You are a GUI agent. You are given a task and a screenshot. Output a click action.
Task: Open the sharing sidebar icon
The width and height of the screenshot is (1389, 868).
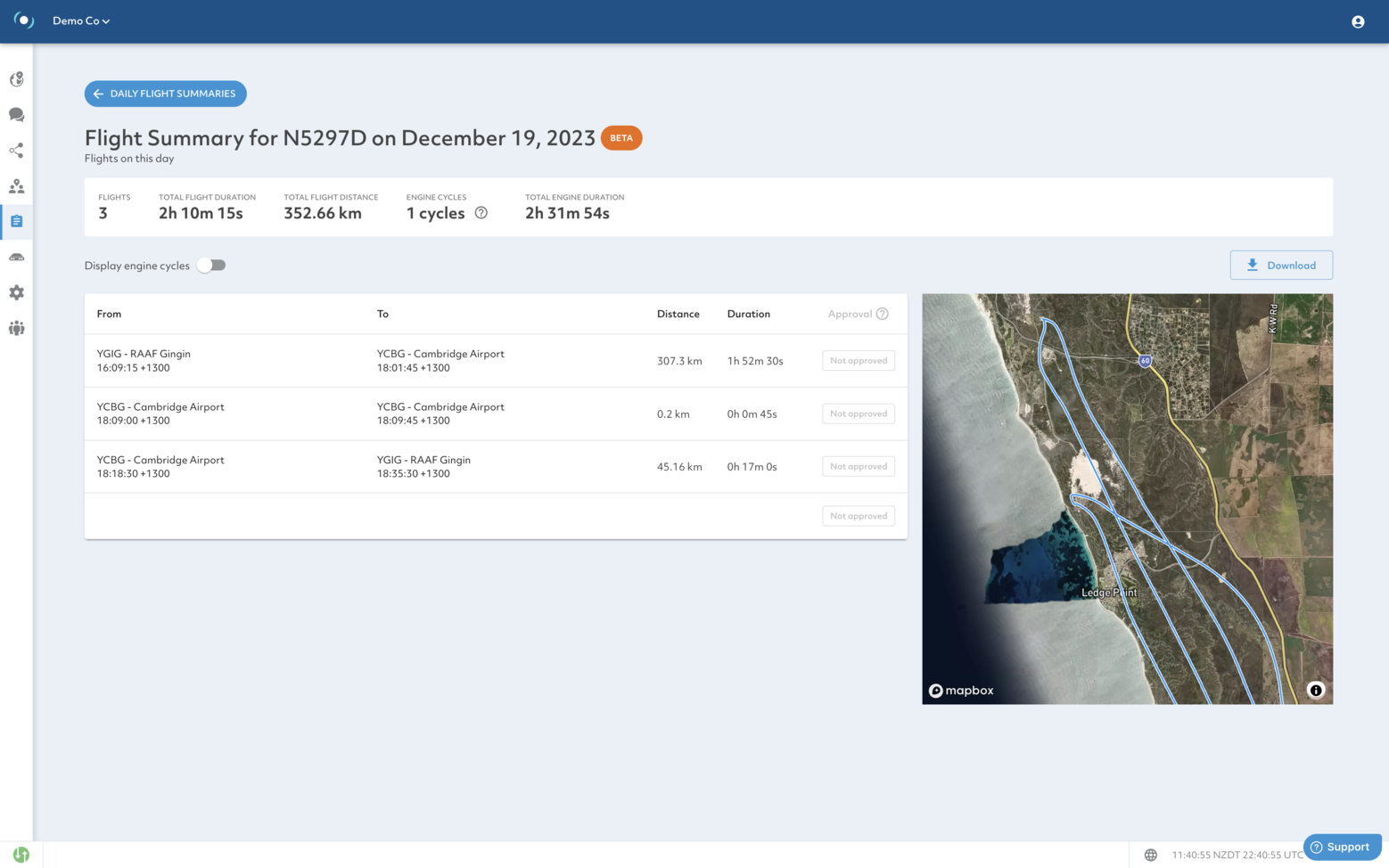pyautogui.click(x=16, y=151)
